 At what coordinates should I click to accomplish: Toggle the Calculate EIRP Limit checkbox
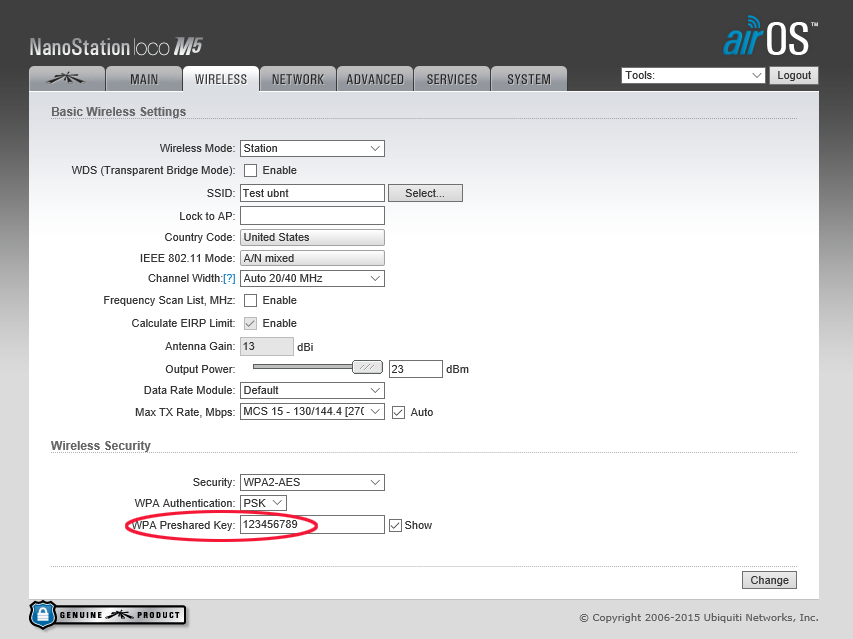point(250,323)
